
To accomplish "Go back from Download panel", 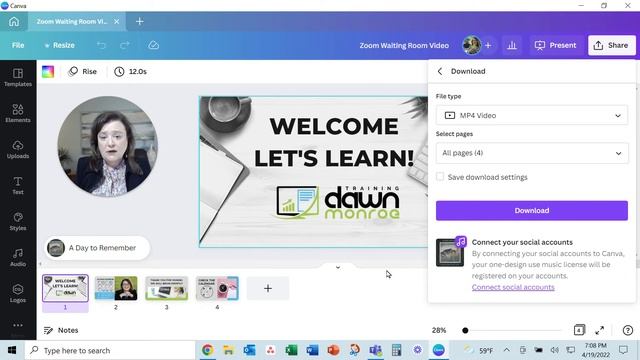I will click(x=440, y=71).
